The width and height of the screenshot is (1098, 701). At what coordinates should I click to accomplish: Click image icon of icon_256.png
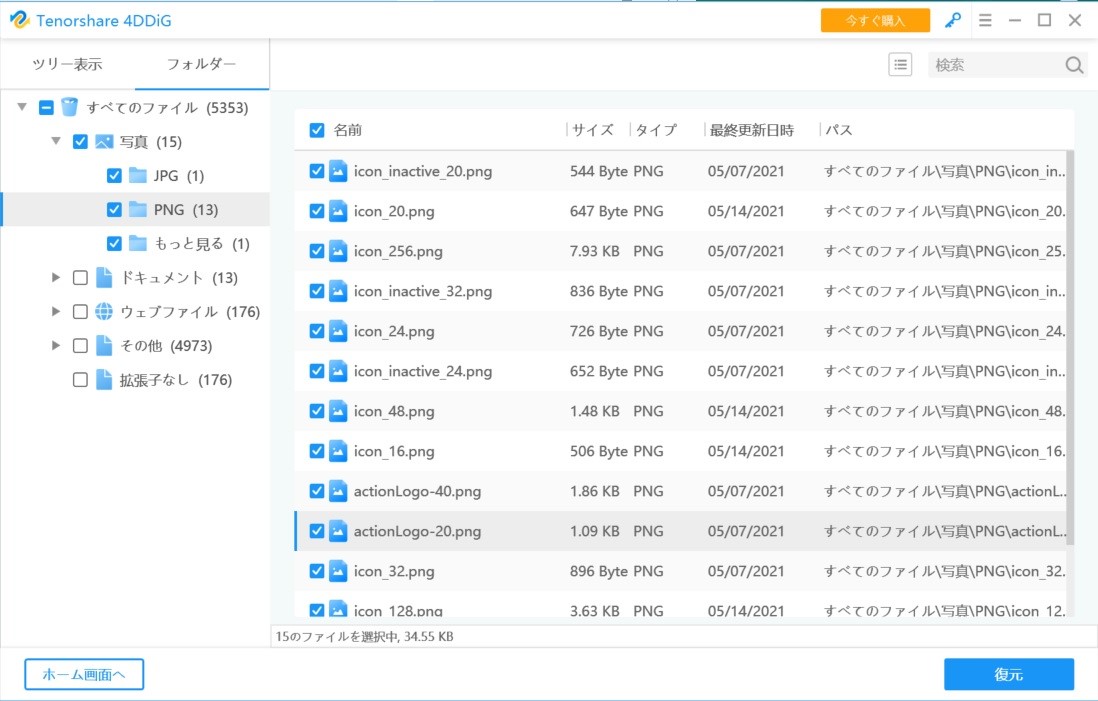click(338, 251)
